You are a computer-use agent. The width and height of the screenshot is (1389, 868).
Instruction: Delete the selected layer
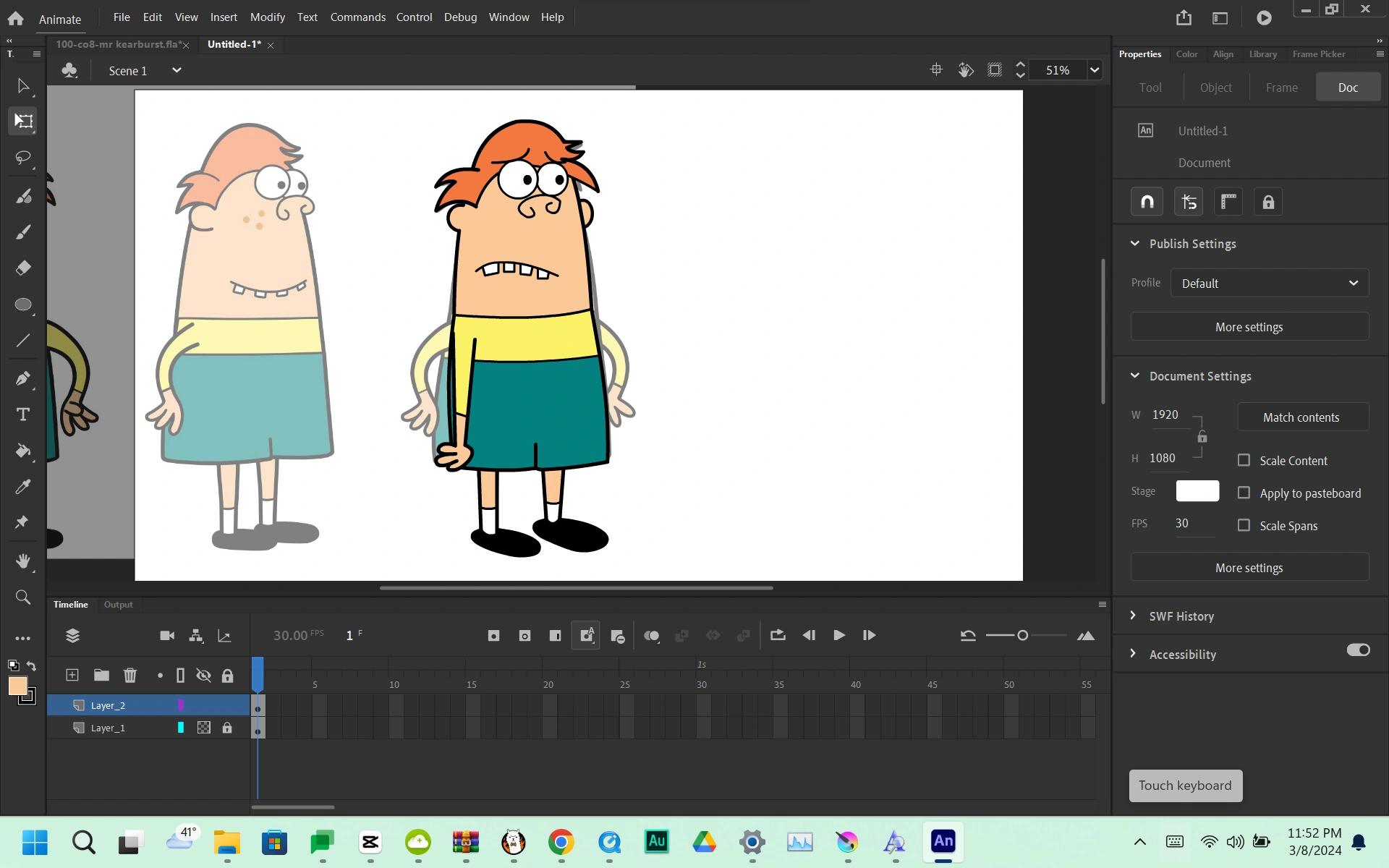point(130,675)
